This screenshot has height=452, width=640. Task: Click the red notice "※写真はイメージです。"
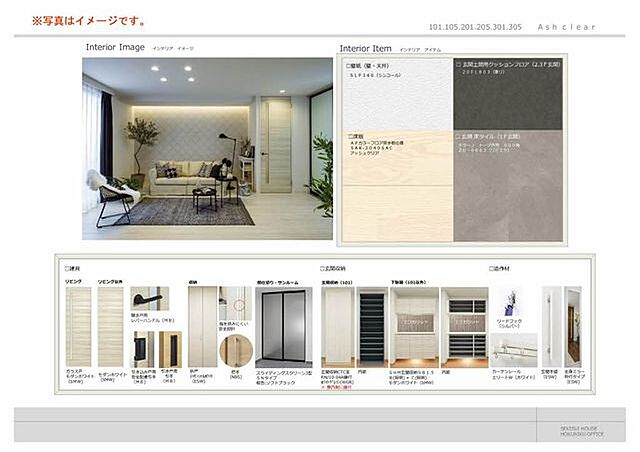[89, 21]
